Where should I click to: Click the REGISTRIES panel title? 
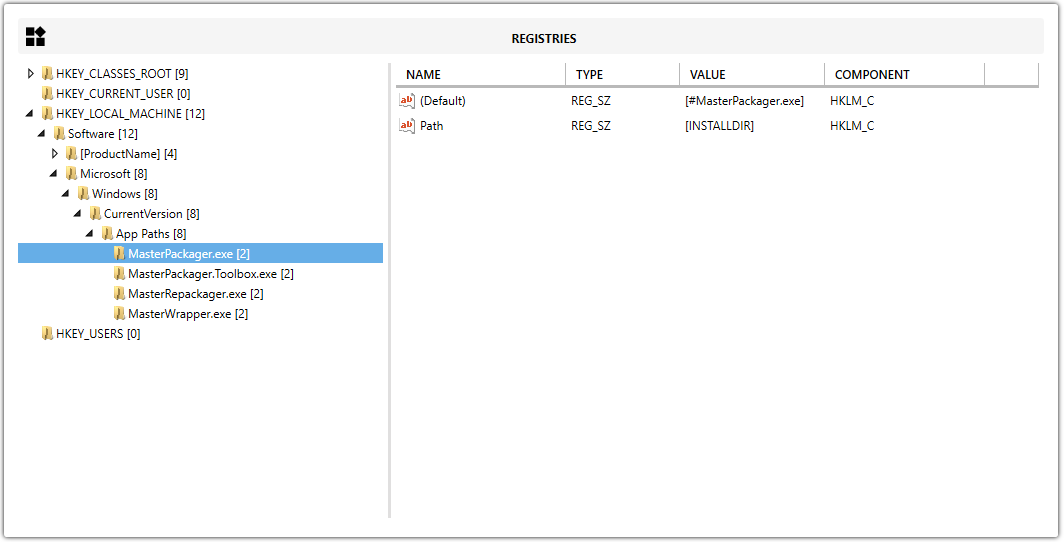pyautogui.click(x=544, y=39)
